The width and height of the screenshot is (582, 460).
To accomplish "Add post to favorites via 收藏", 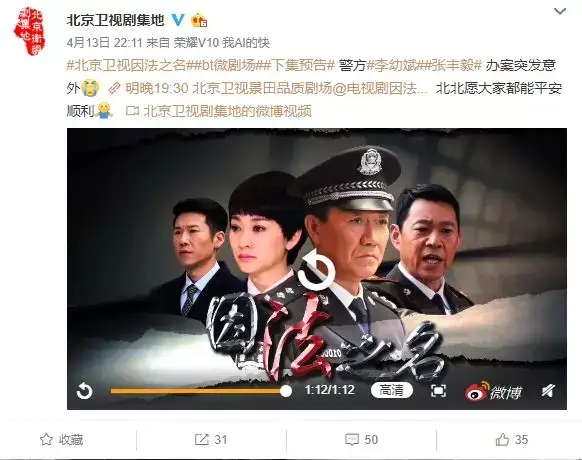I will pos(62,440).
